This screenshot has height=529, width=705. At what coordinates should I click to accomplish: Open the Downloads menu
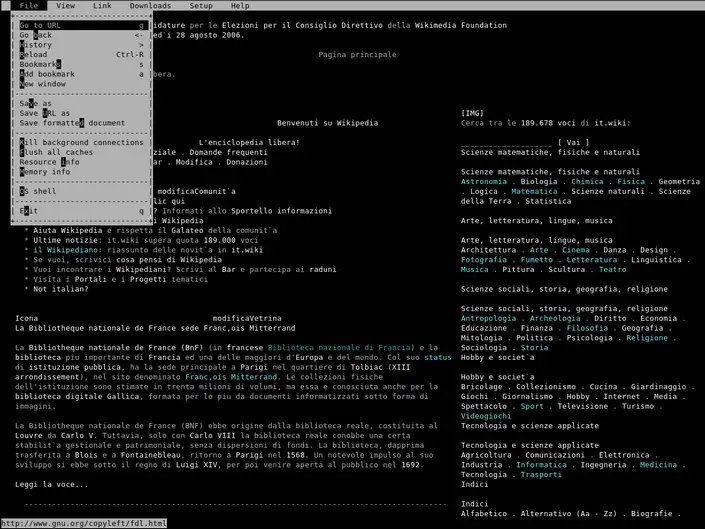tap(150, 5)
